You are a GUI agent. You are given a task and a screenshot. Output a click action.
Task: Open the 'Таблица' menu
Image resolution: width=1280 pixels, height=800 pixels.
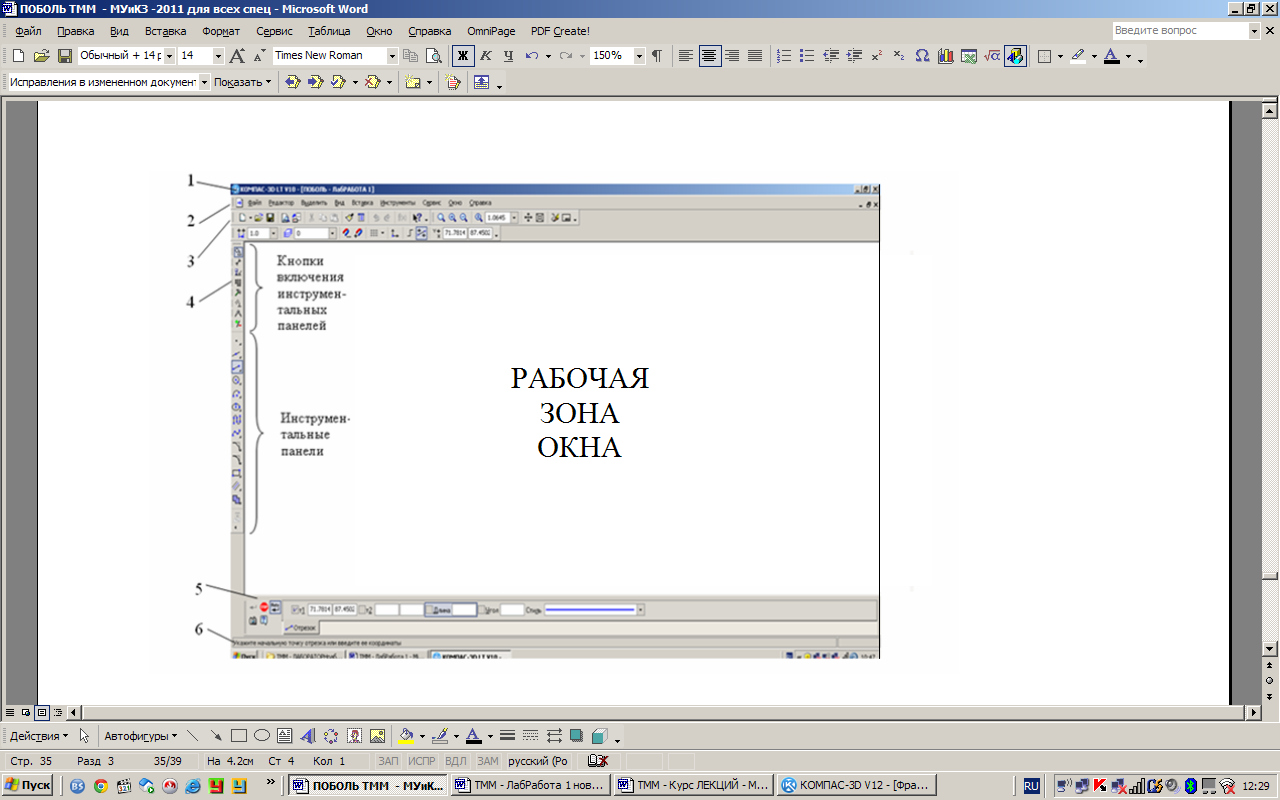329,31
